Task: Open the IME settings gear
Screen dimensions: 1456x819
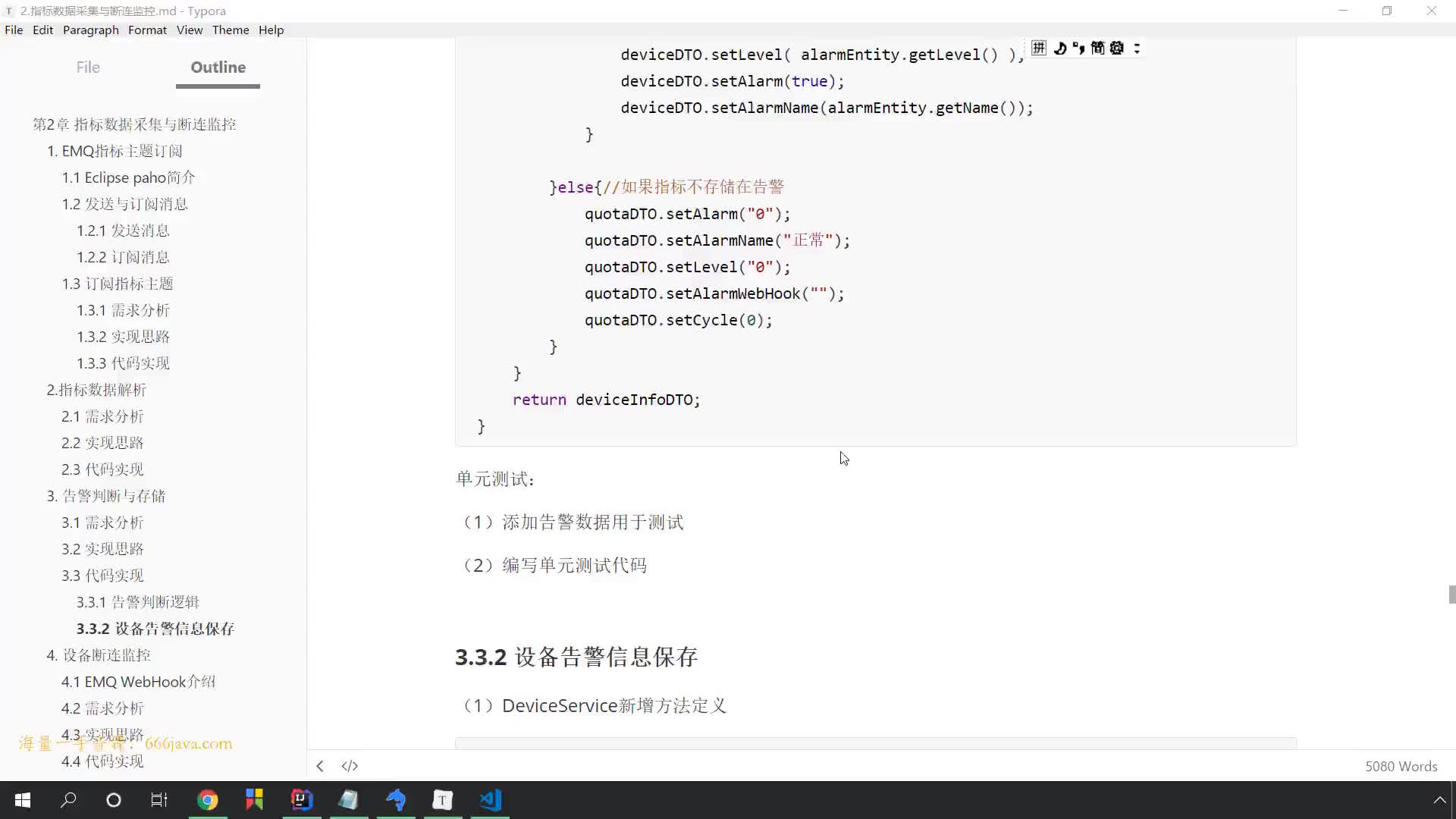Action: [1117, 48]
